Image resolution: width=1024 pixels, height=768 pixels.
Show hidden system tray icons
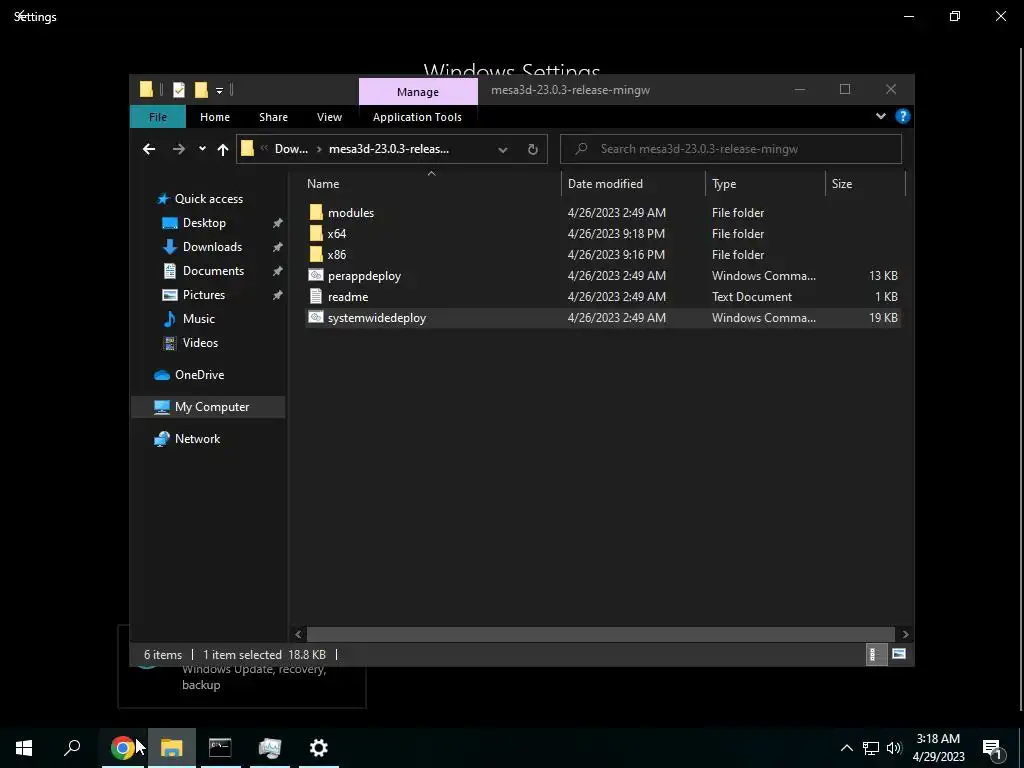(846, 748)
